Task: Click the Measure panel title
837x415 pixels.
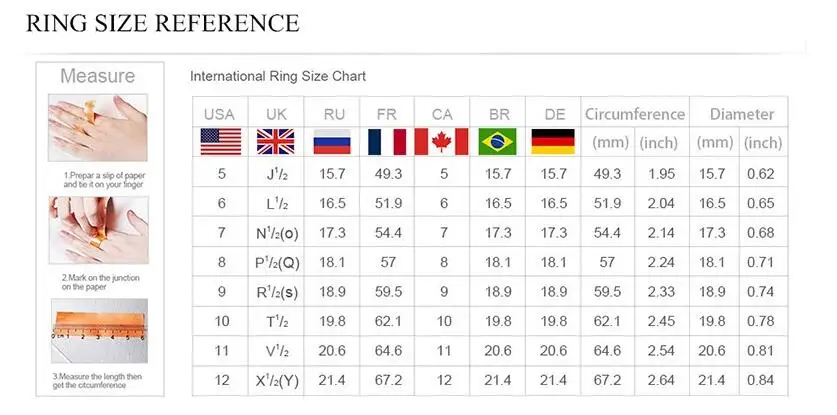Action: pyautogui.click(x=98, y=76)
